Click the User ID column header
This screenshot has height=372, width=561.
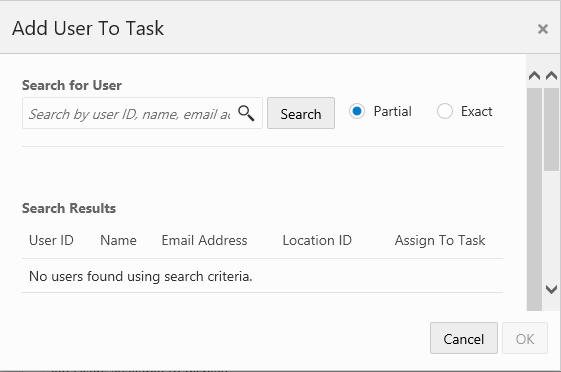[51, 240]
